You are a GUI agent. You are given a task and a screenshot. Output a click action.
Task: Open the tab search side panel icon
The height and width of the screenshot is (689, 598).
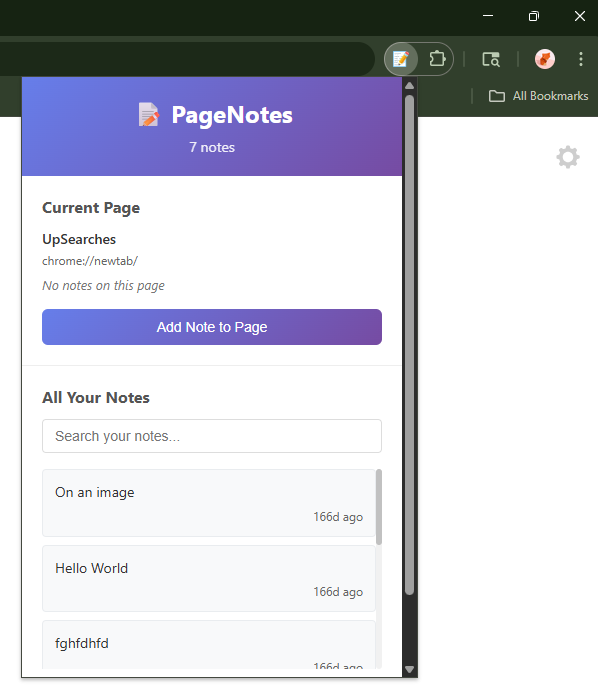pos(491,59)
